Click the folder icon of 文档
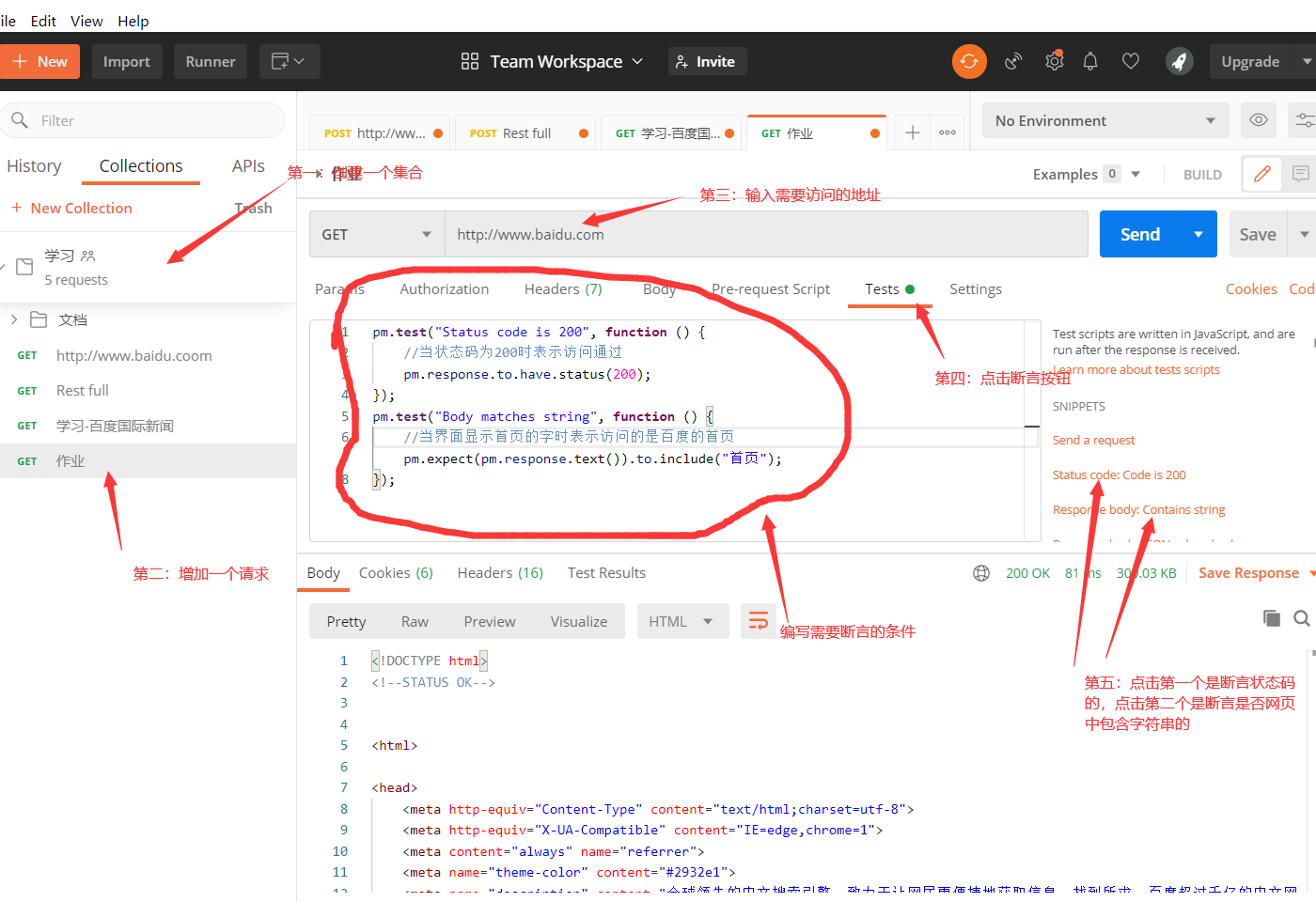The width and height of the screenshot is (1316, 902). click(39, 319)
